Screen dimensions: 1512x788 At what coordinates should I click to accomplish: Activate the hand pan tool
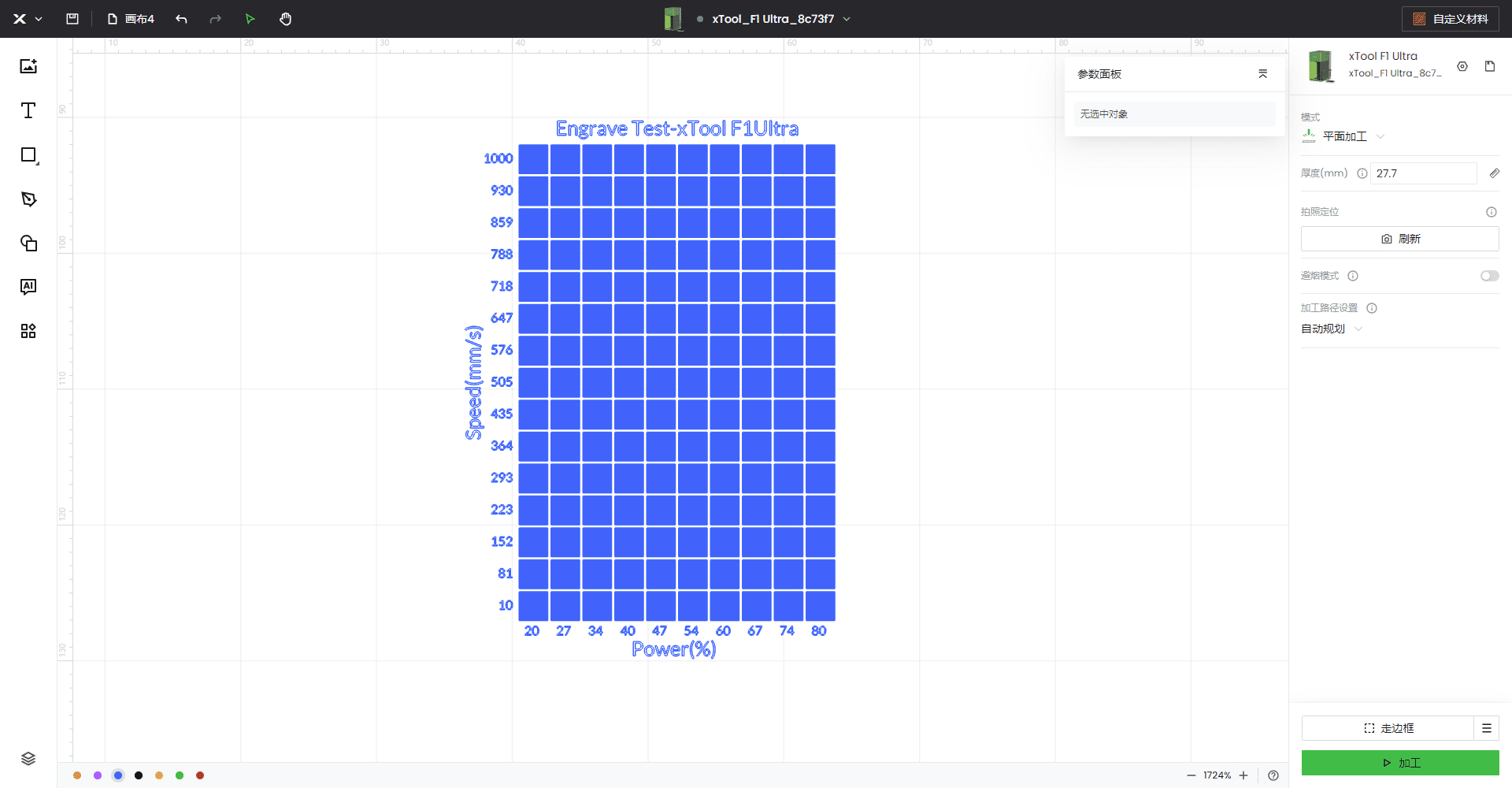click(286, 19)
